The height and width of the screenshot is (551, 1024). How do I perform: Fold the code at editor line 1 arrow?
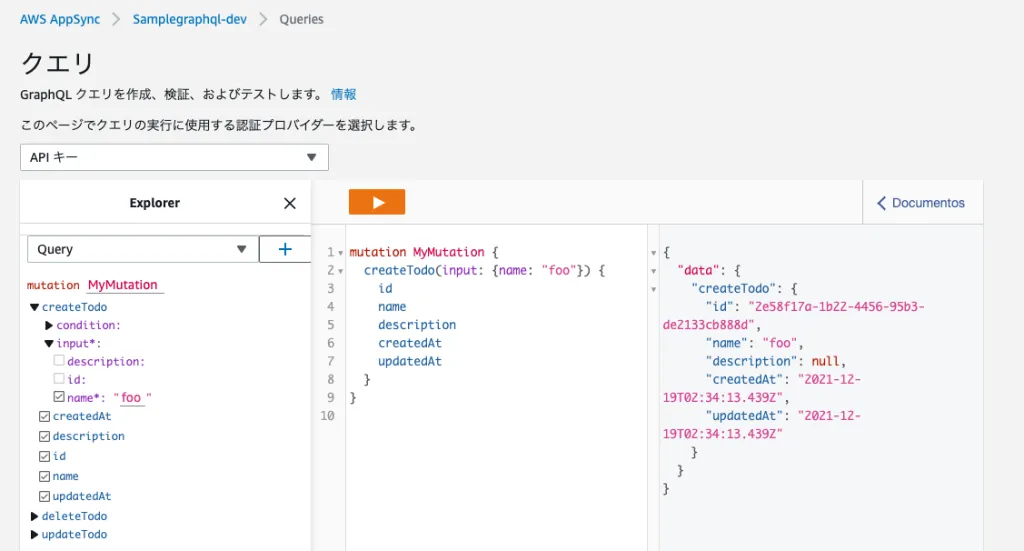pos(341,253)
